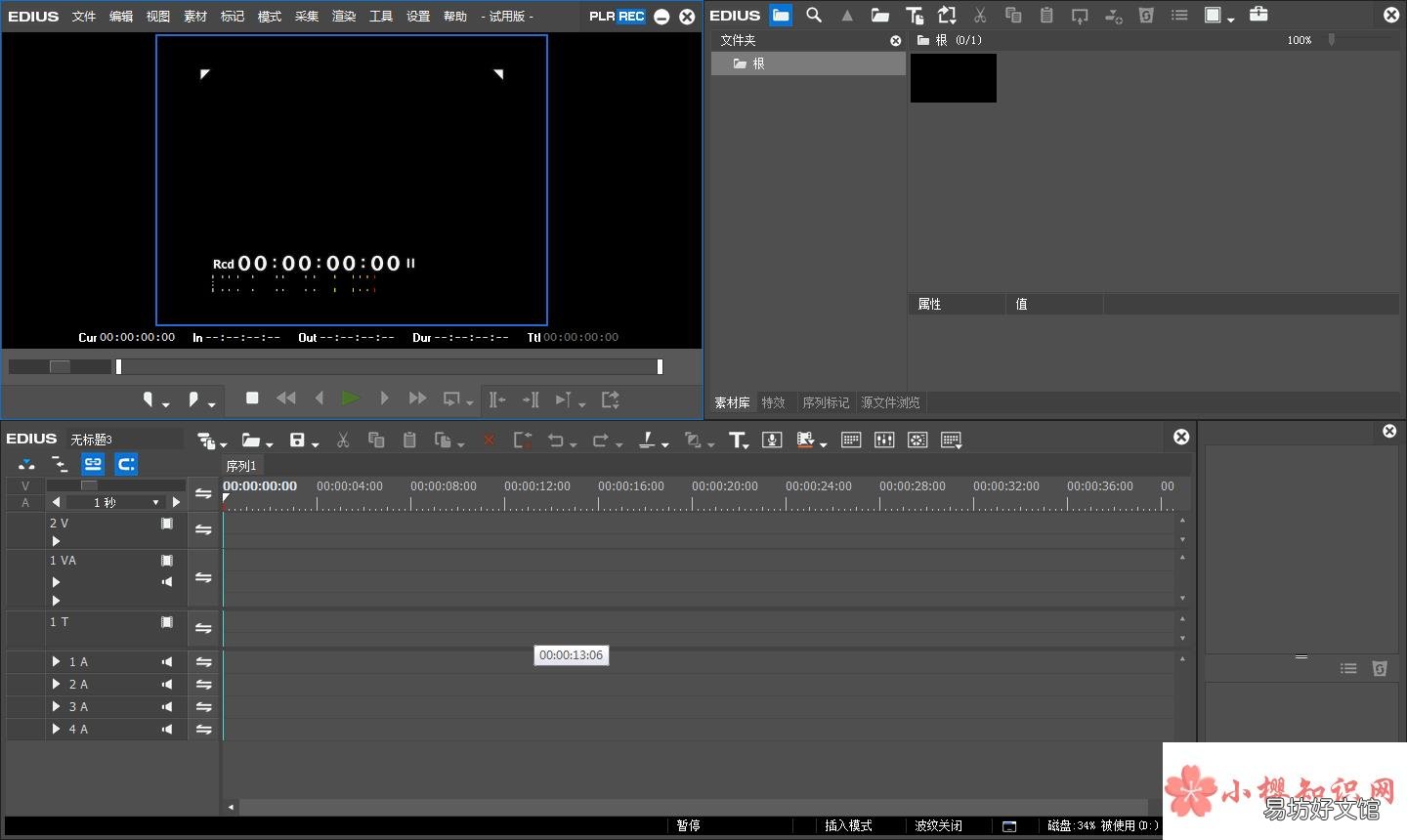The height and width of the screenshot is (840, 1407).
Task: Click REC recorder mode button
Action: pyautogui.click(x=631, y=17)
